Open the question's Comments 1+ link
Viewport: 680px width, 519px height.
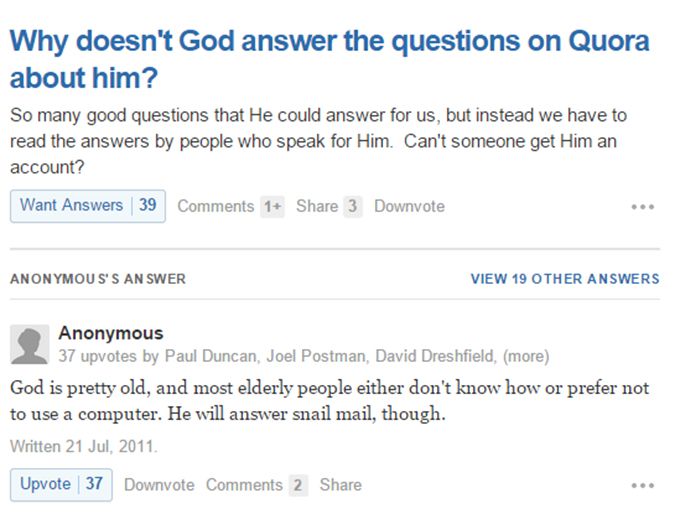[231, 206]
